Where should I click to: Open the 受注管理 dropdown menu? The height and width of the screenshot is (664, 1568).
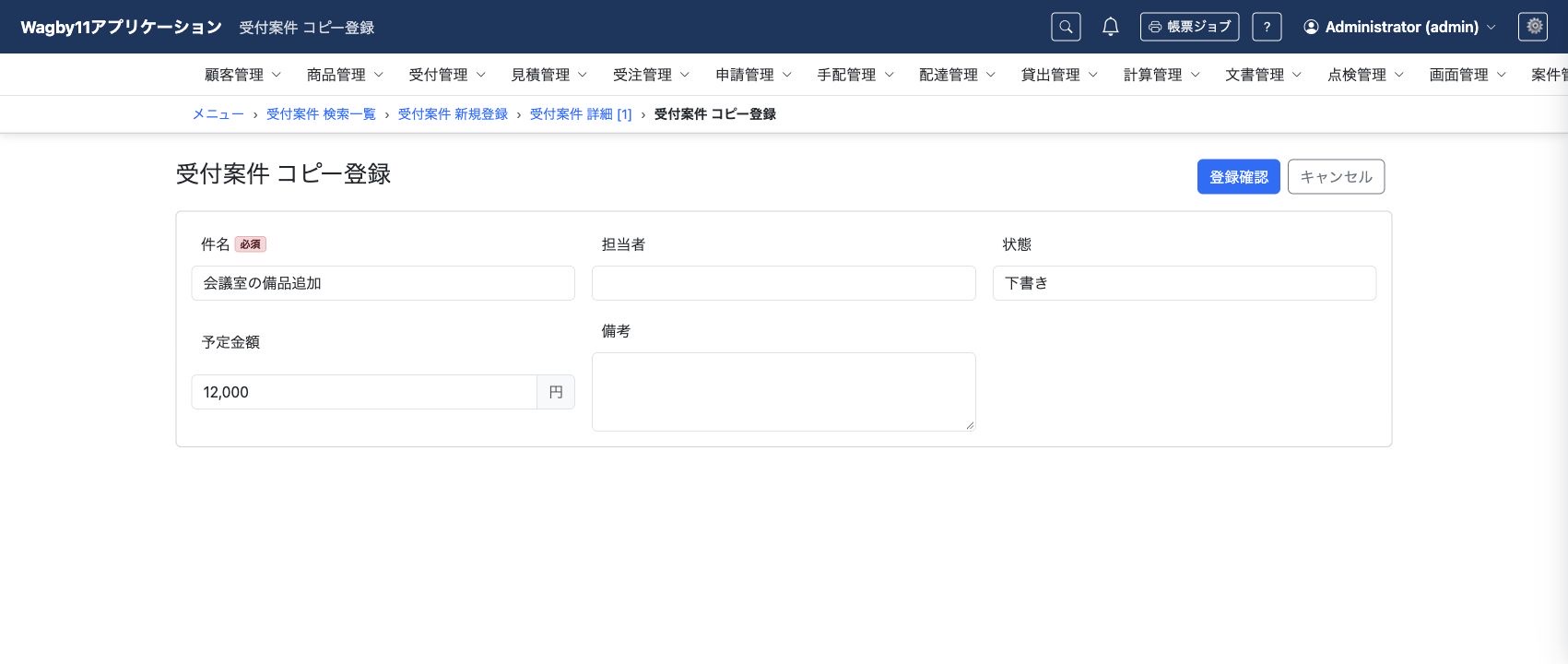click(651, 75)
